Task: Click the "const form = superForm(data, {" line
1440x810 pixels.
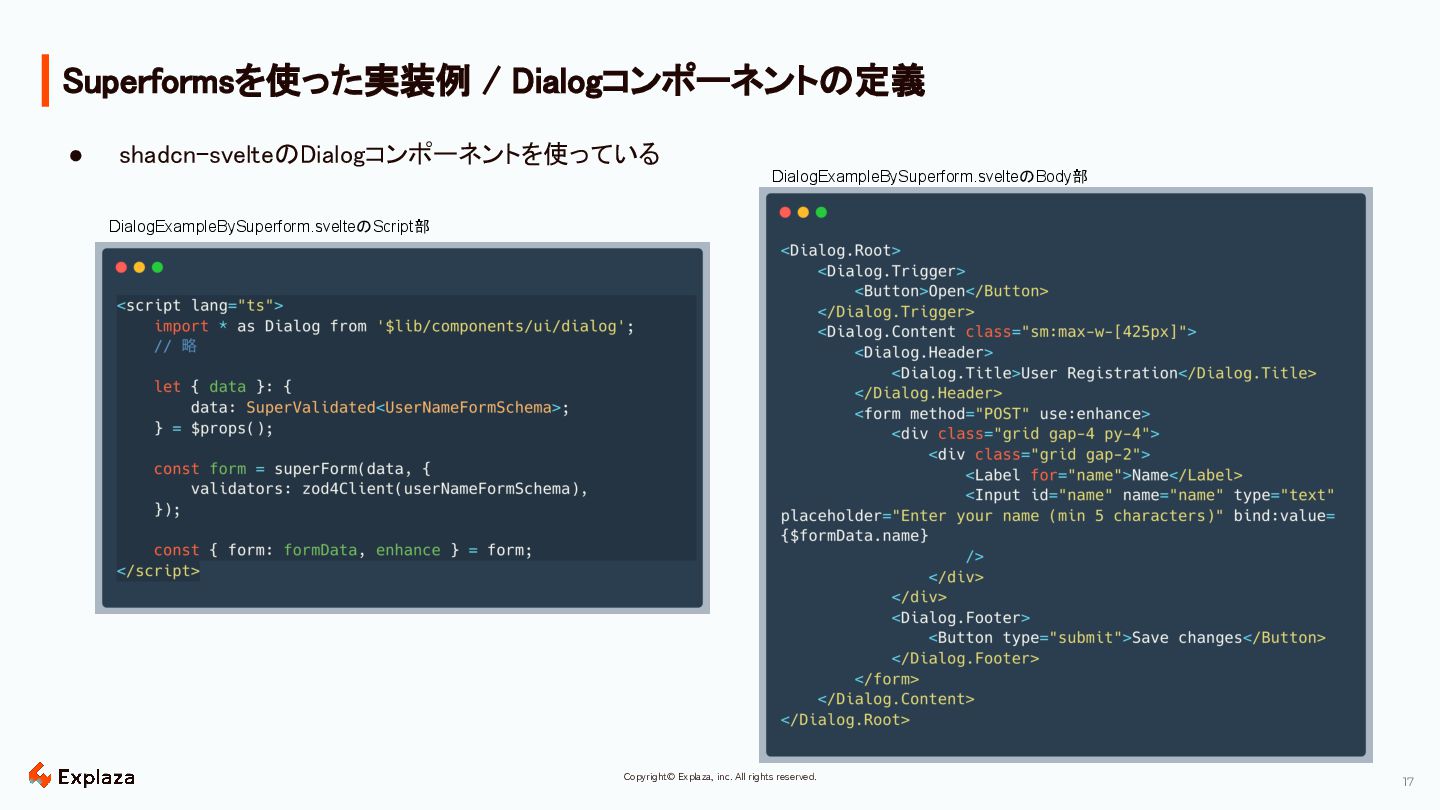Action: pos(292,469)
